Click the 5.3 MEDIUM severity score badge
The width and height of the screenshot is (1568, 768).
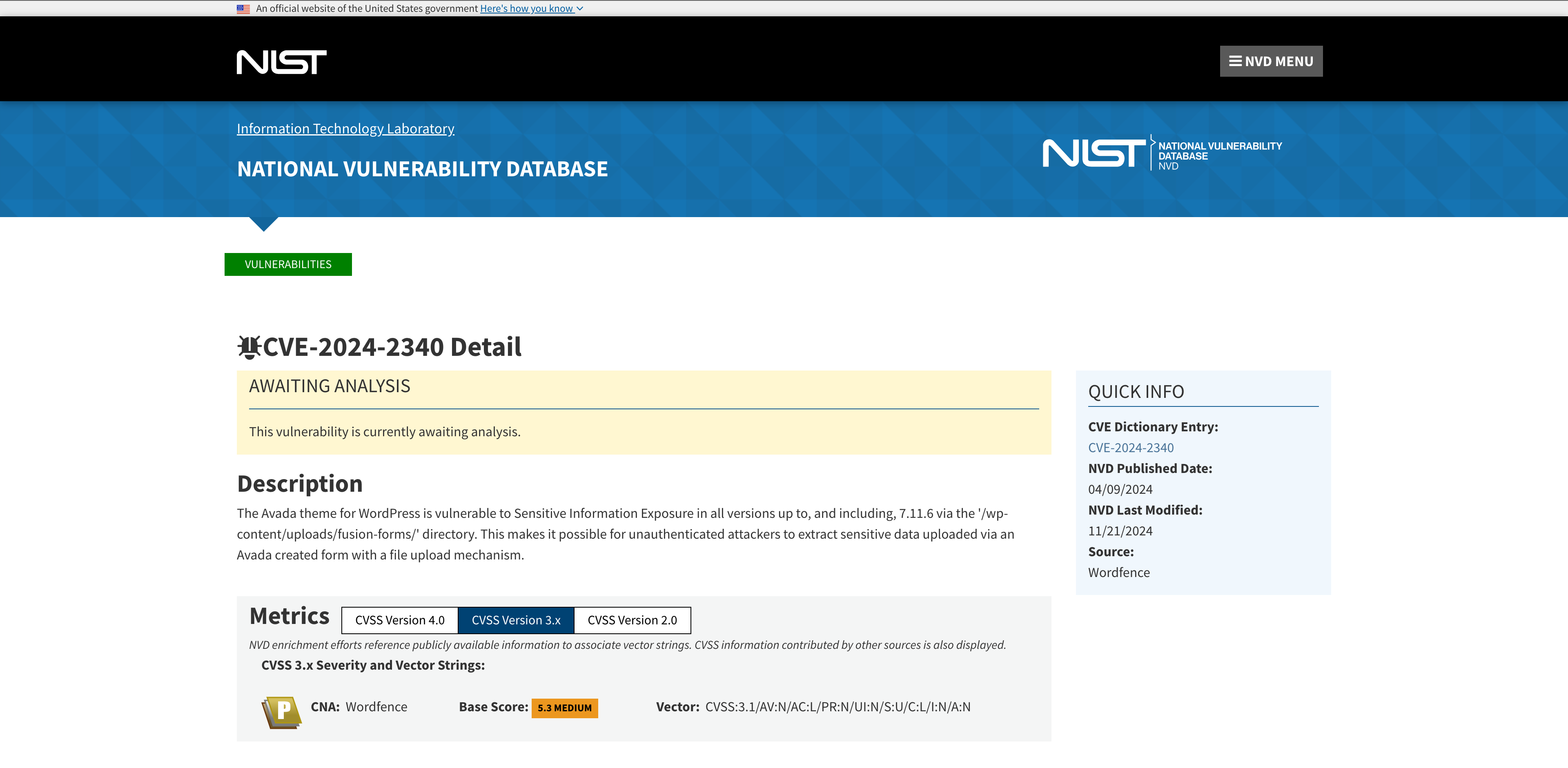pyautogui.click(x=563, y=707)
